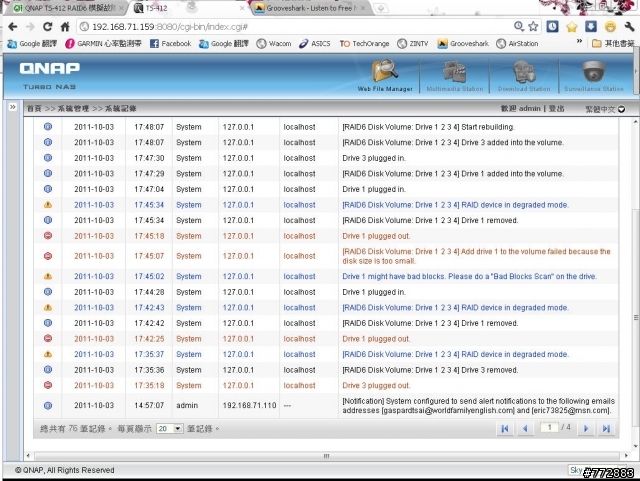Click the browser back arrow
This screenshot has height=481, width=640.
tap(13, 27)
